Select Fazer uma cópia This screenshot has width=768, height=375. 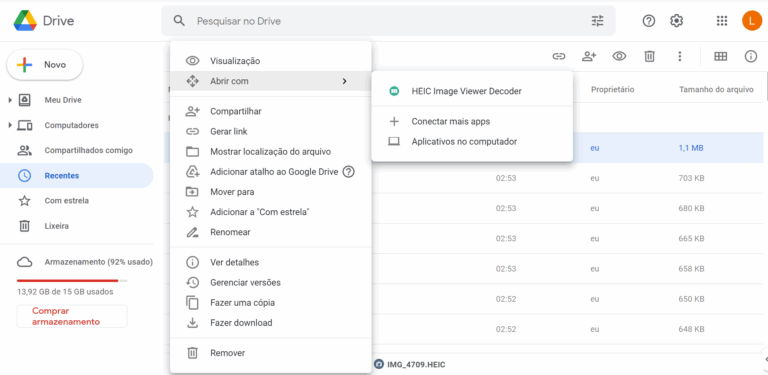pyautogui.click(x=270, y=303)
